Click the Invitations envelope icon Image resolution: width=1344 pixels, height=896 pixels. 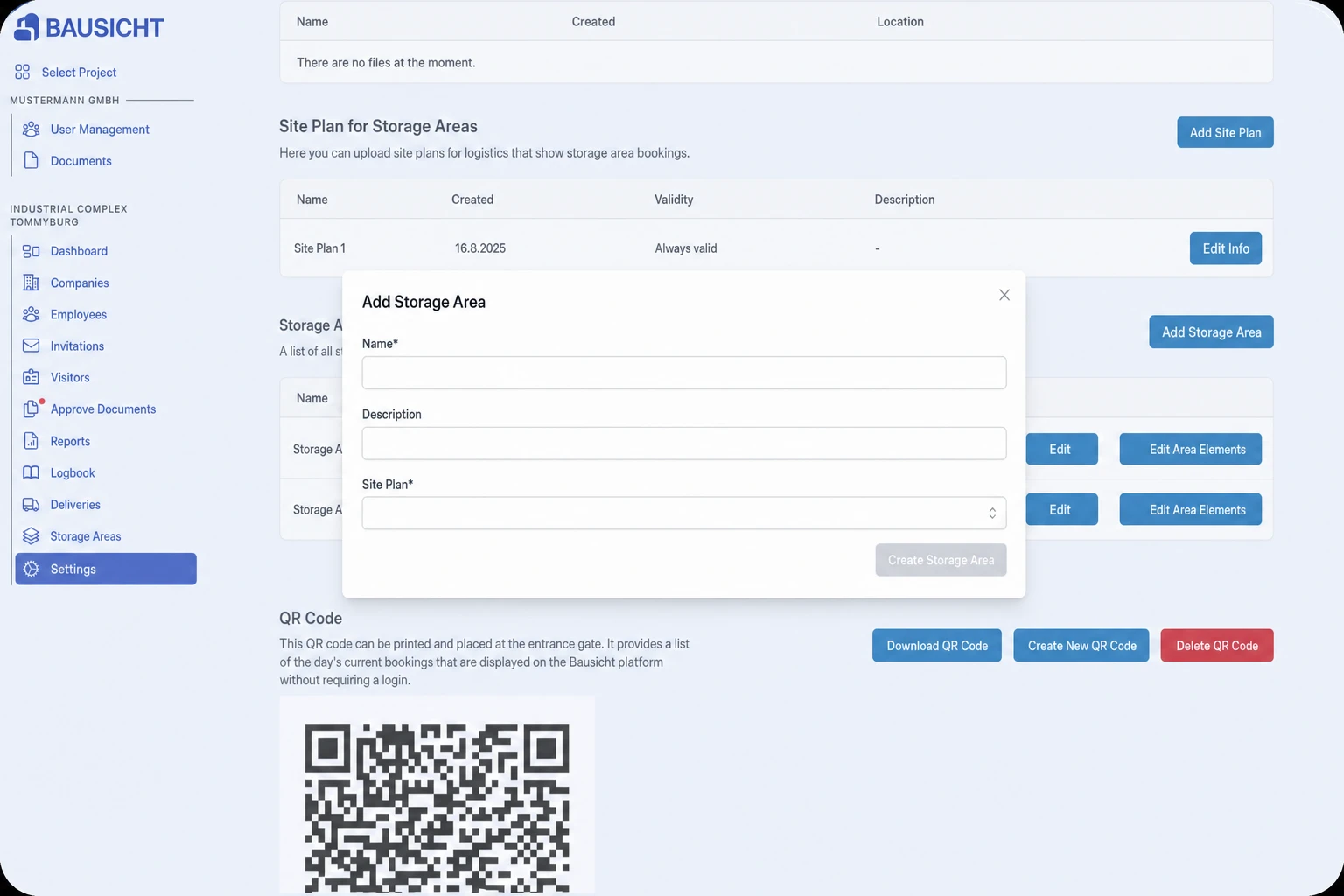point(31,346)
